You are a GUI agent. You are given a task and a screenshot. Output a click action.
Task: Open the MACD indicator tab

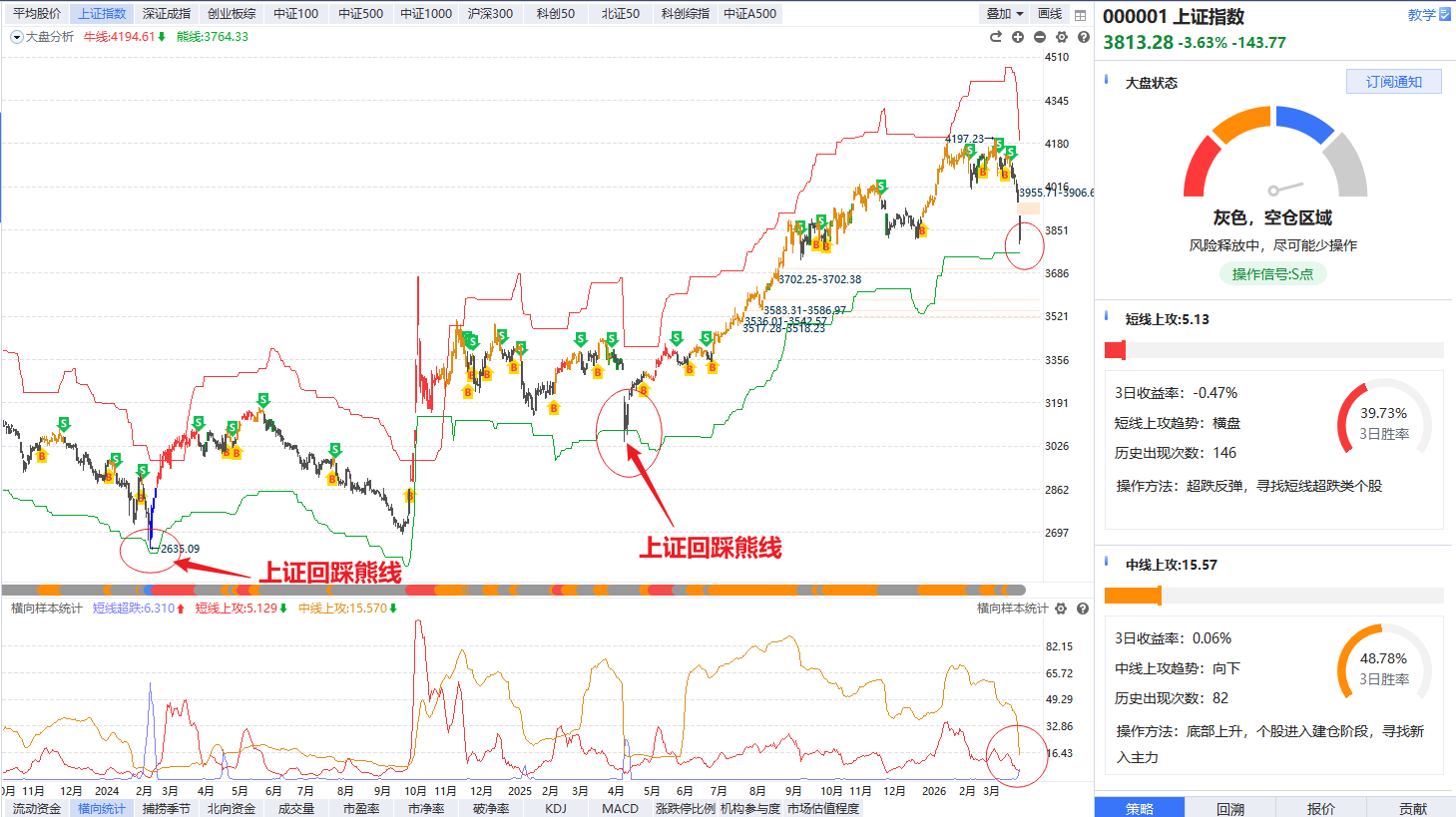[x=620, y=808]
